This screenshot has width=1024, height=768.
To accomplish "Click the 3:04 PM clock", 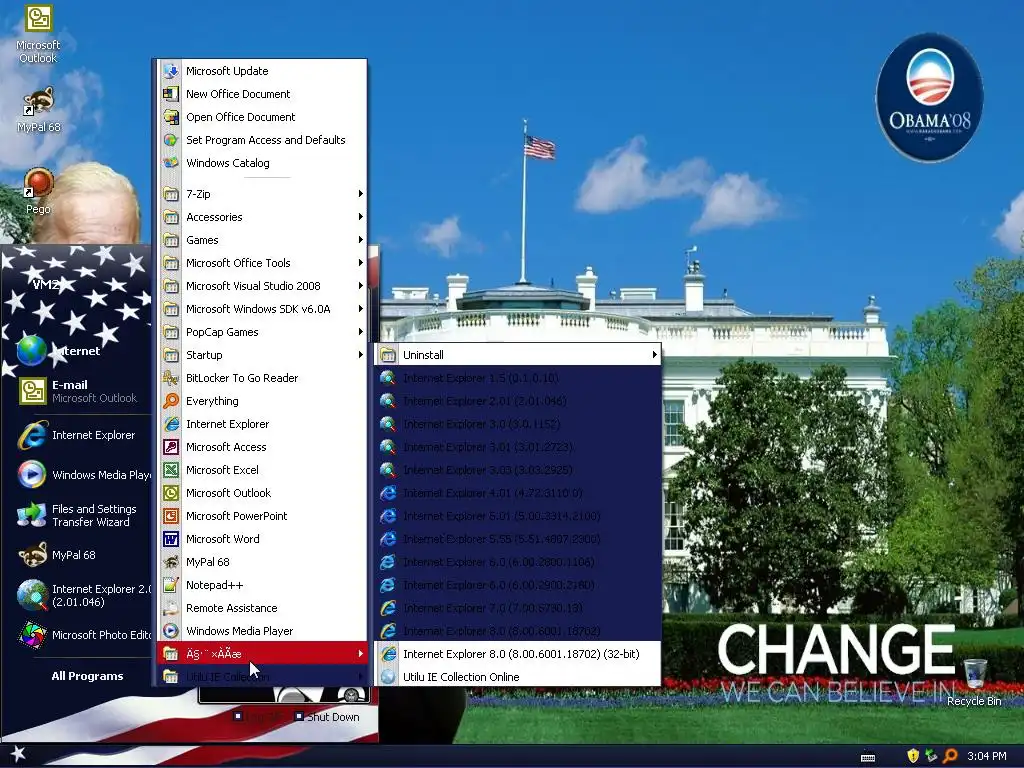I will [987, 756].
